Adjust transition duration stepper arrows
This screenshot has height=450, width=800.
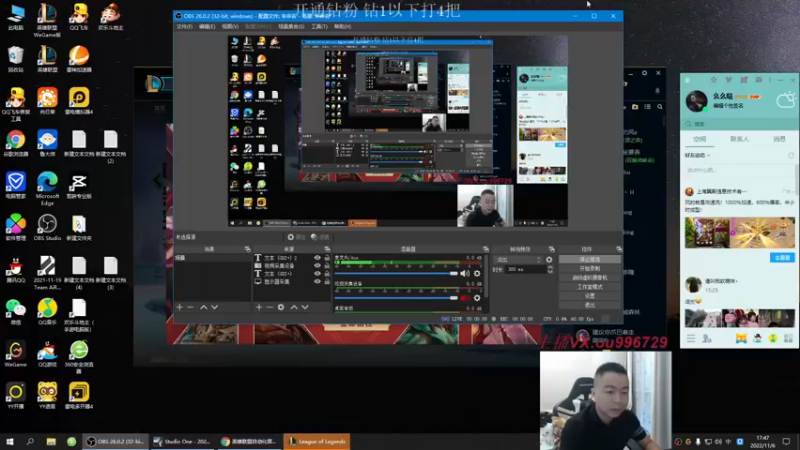click(550, 269)
